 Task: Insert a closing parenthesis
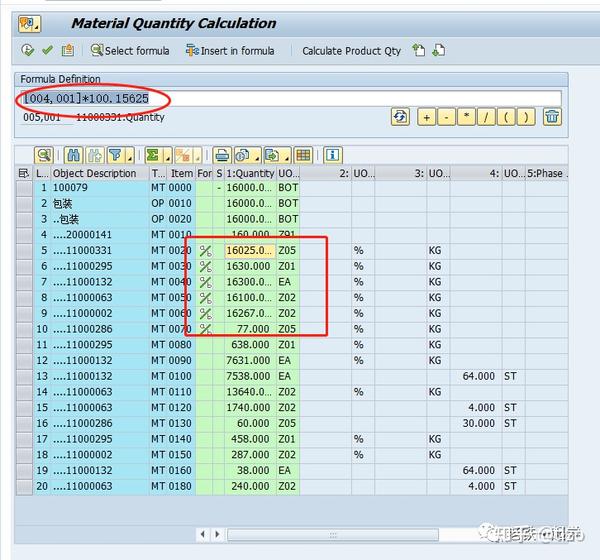coord(526,117)
